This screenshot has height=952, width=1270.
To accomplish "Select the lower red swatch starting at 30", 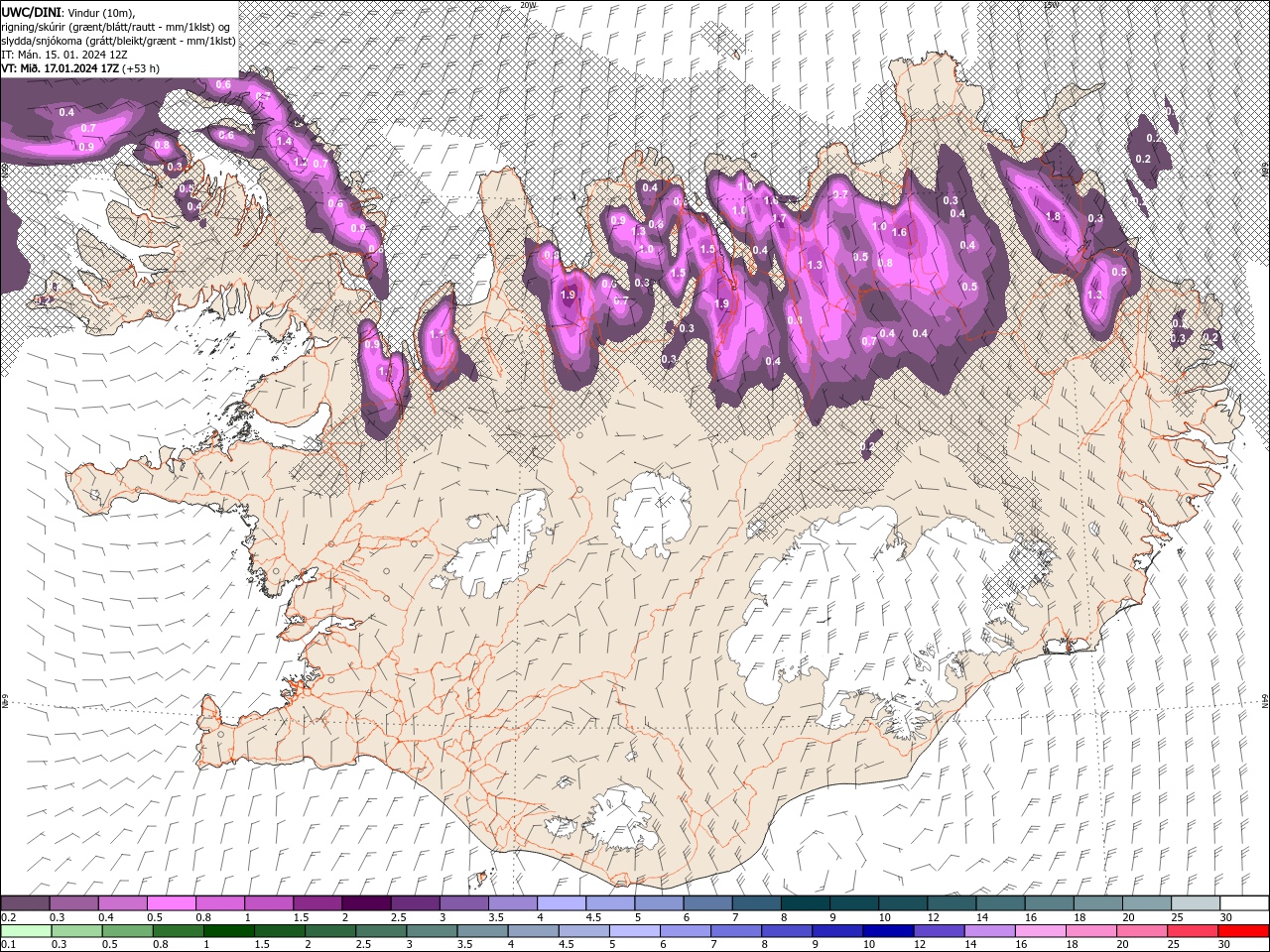I will [1243, 931].
